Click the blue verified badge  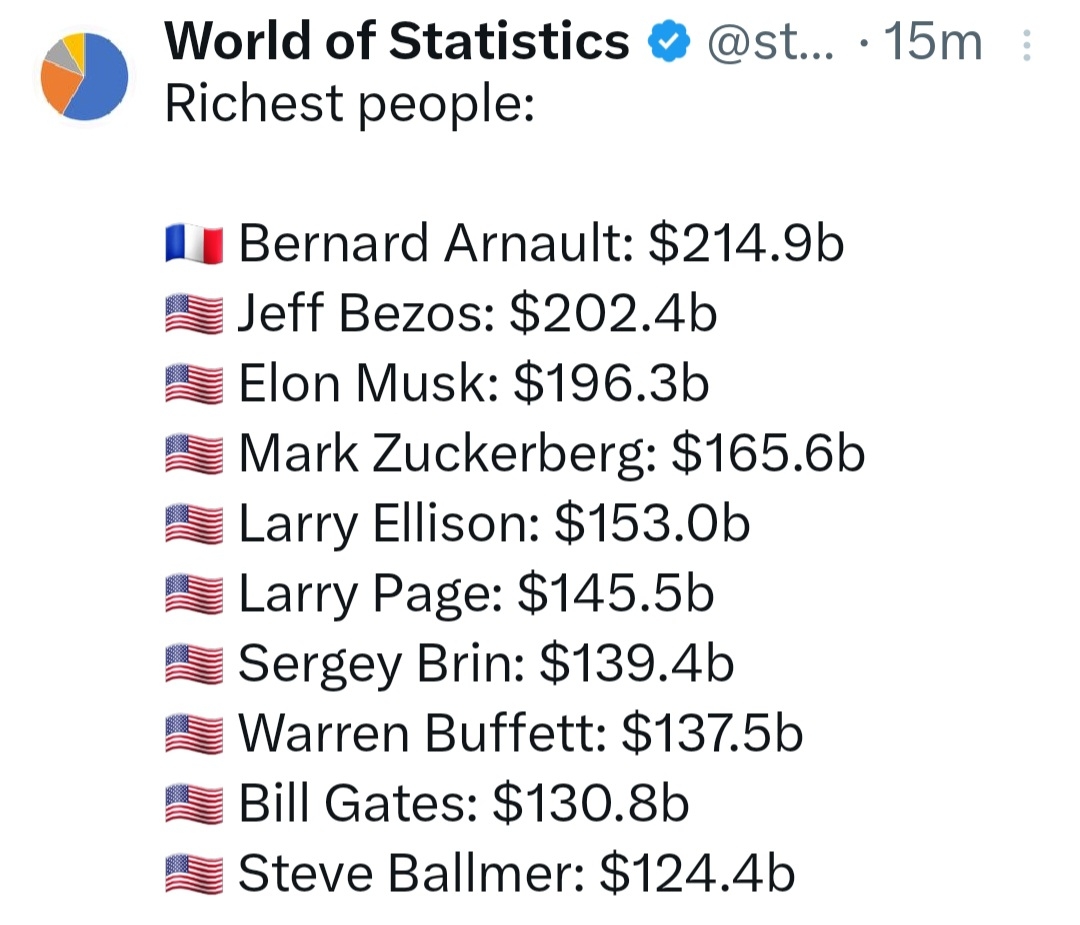668,43
